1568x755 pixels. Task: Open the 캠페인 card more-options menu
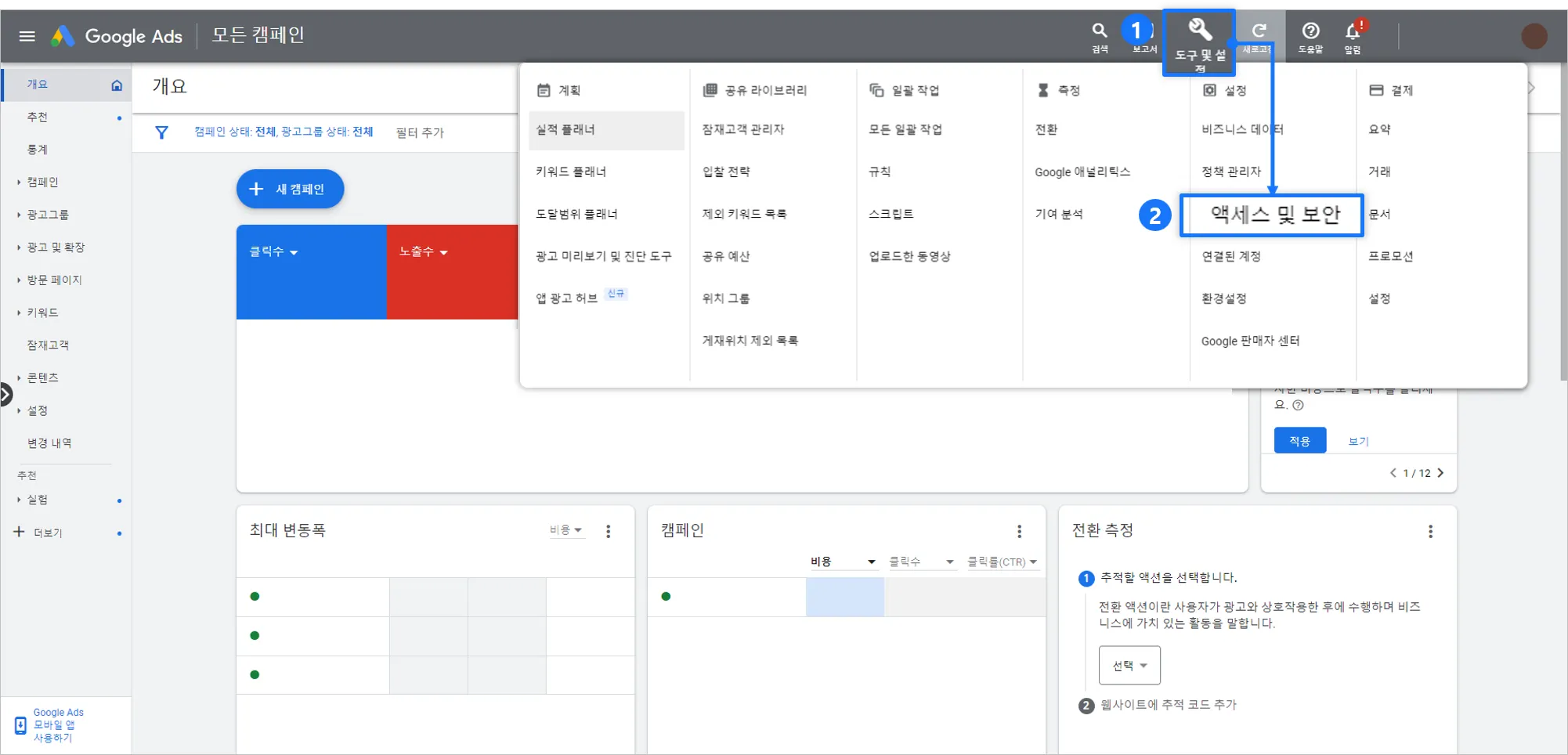(x=1019, y=531)
